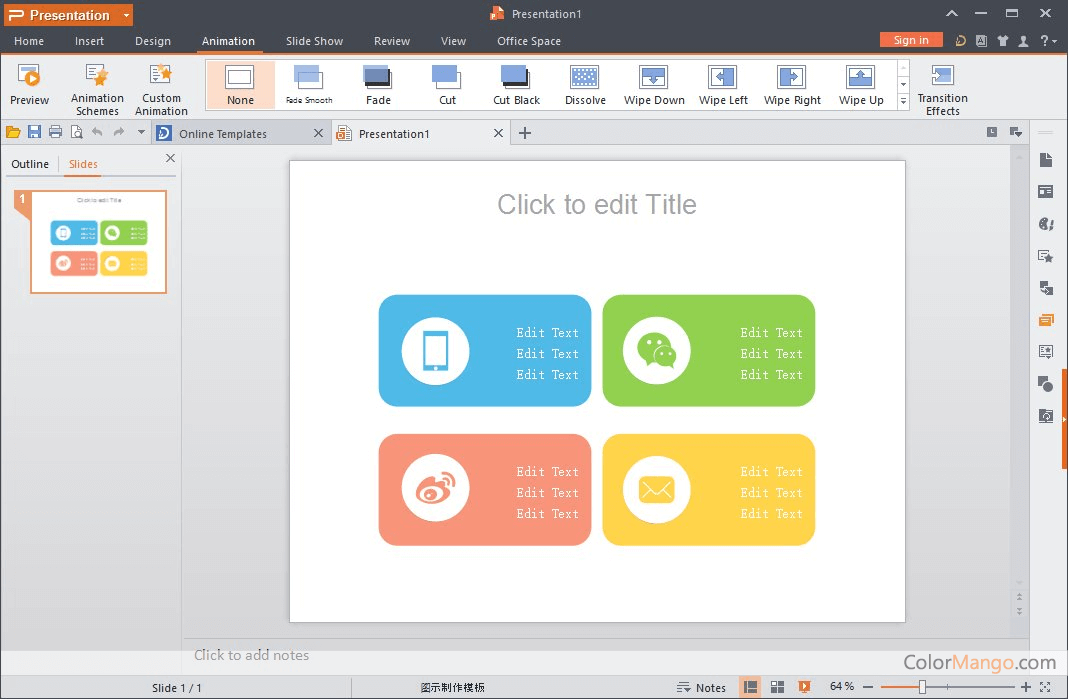This screenshot has width=1068, height=699.
Task: Toggle the Notes pane from status bar
Action: pos(701,687)
